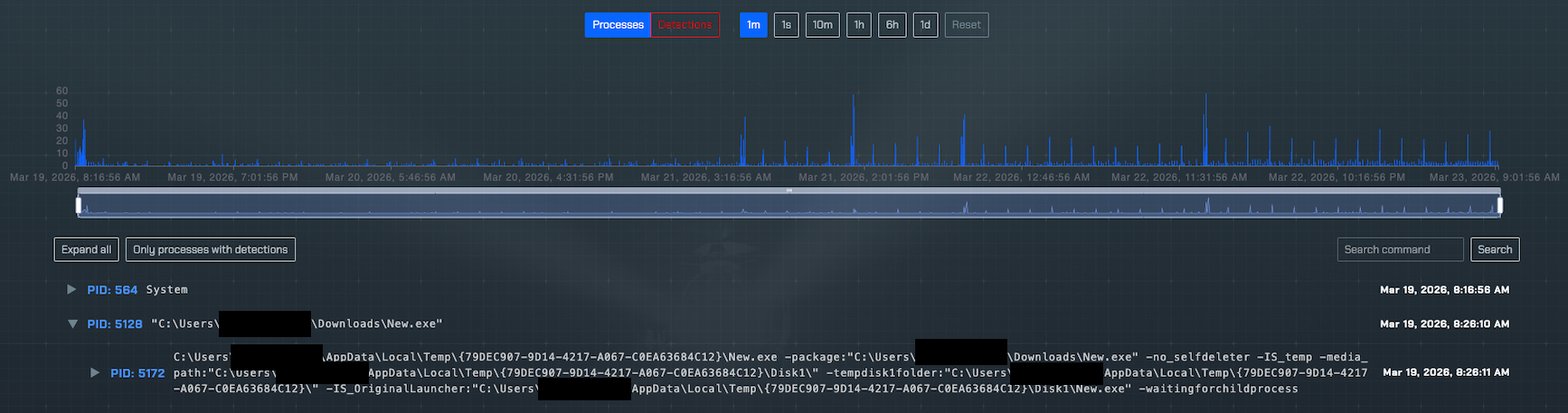Click the Reset zoom button
This screenshot has height=413, width=1568.
click(966, 25)
